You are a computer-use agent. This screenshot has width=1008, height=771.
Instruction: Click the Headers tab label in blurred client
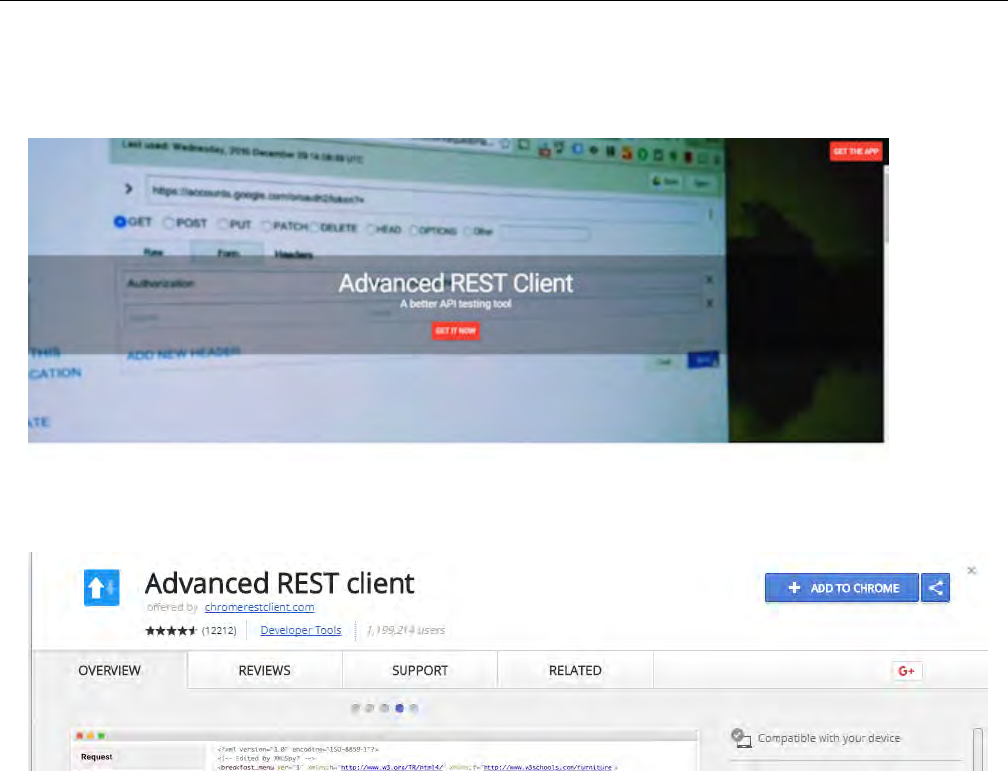click(x=294, y=255)
